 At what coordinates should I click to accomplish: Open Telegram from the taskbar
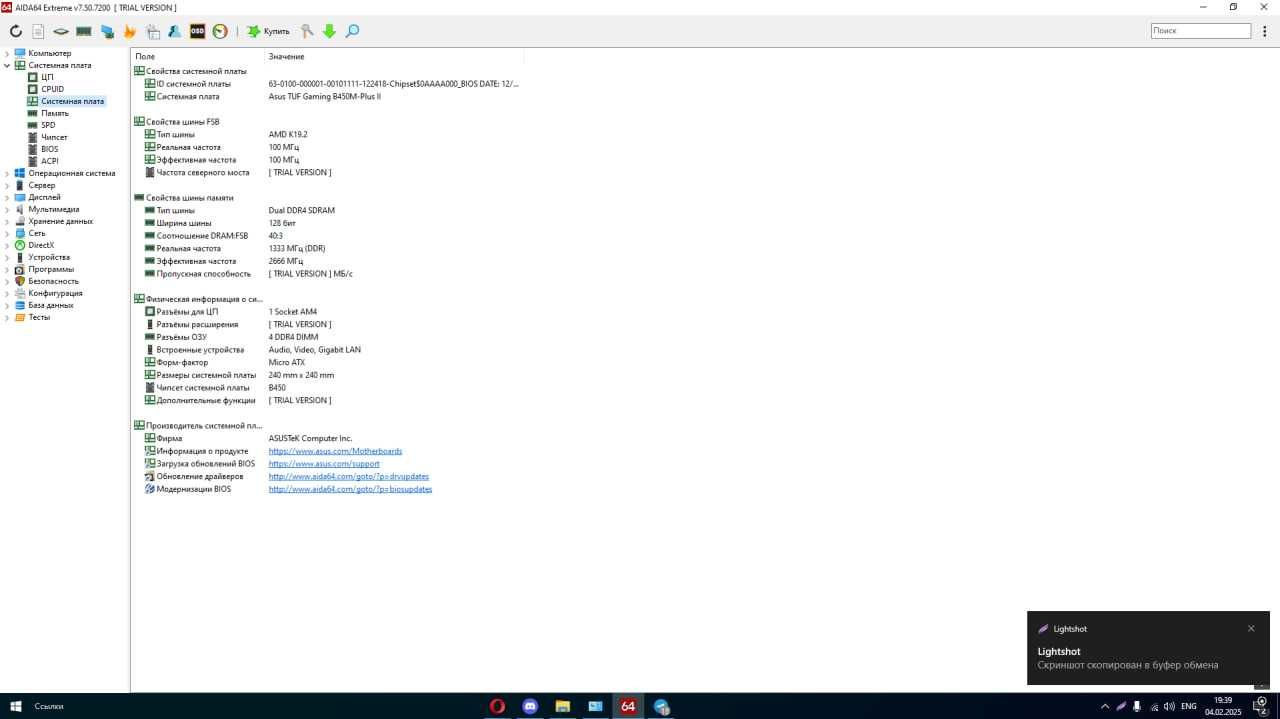[x=661, y=706]
